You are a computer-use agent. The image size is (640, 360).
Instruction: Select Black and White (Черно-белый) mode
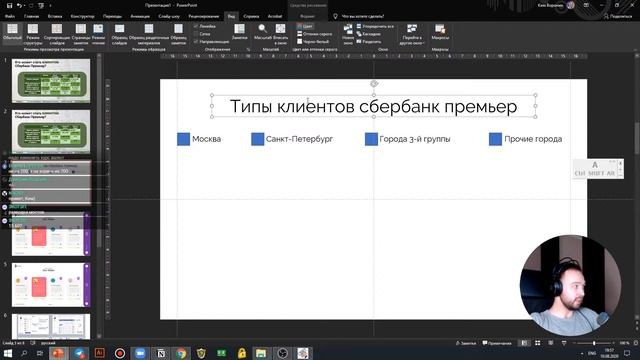tap(313, 42)
